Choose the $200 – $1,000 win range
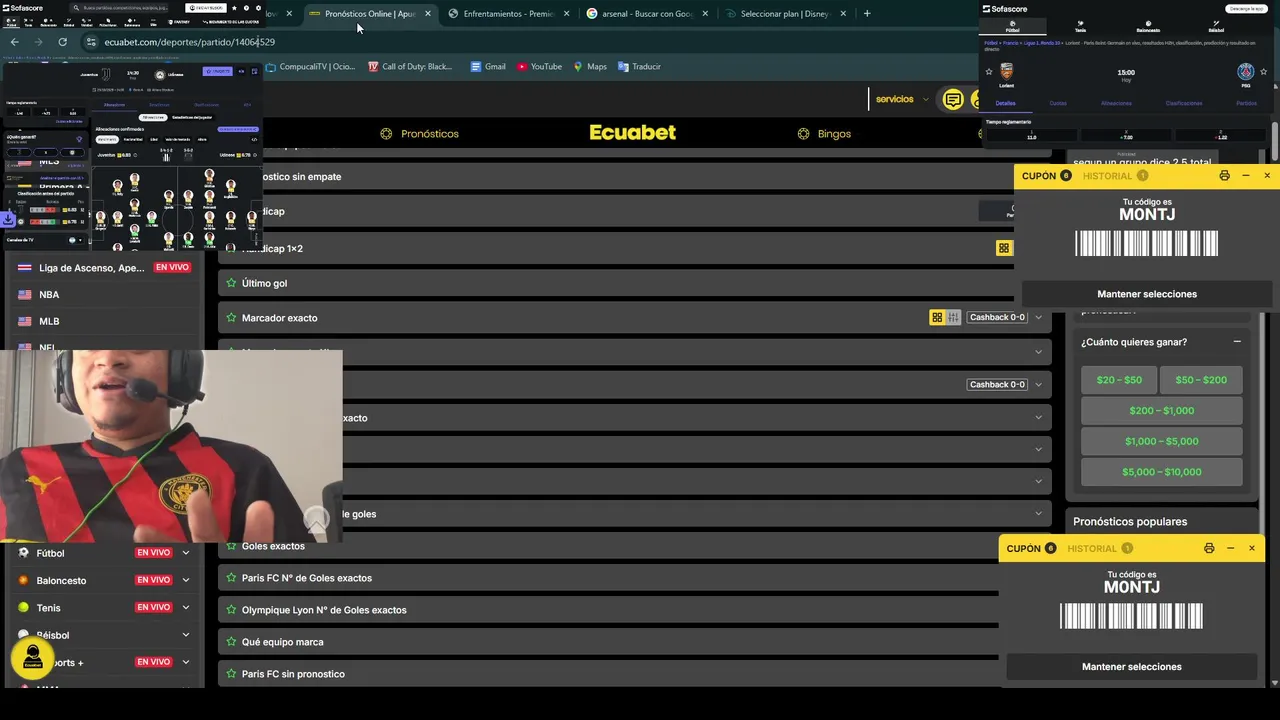 (x=1162, y=411)
